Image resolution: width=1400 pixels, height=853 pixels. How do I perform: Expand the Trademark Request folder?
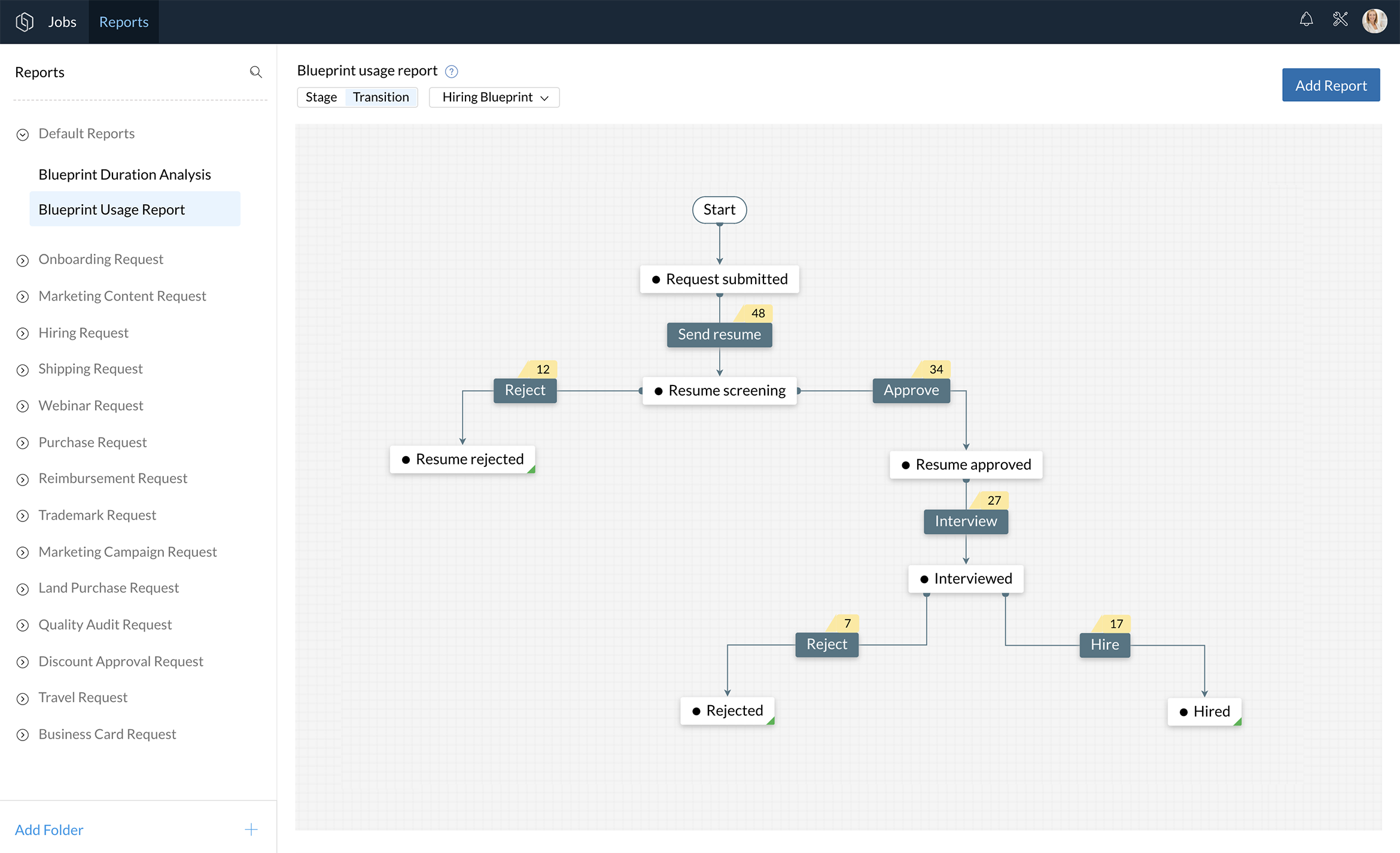pos(23,516)
